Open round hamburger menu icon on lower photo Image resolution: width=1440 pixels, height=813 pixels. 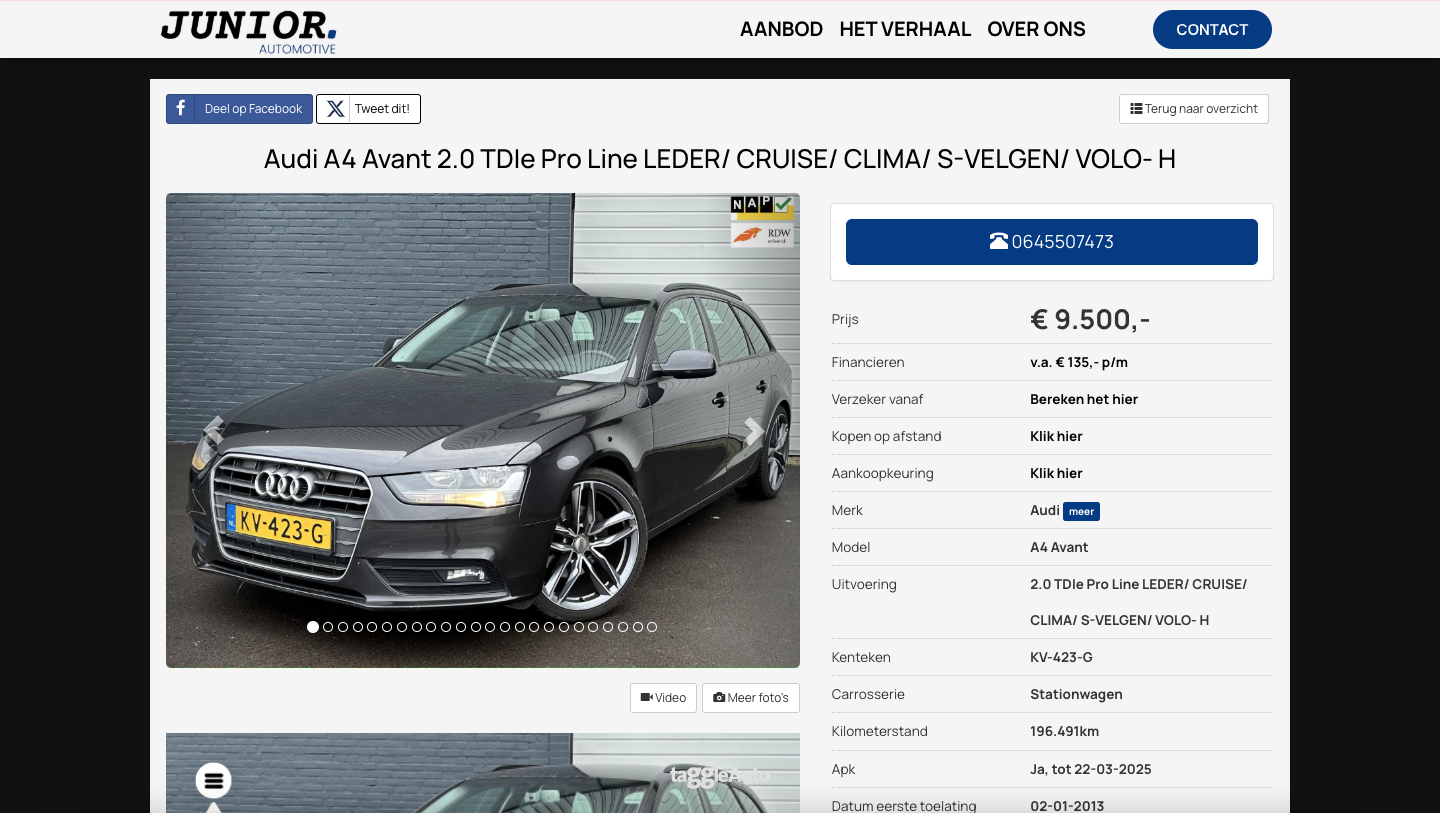[213, 781]
